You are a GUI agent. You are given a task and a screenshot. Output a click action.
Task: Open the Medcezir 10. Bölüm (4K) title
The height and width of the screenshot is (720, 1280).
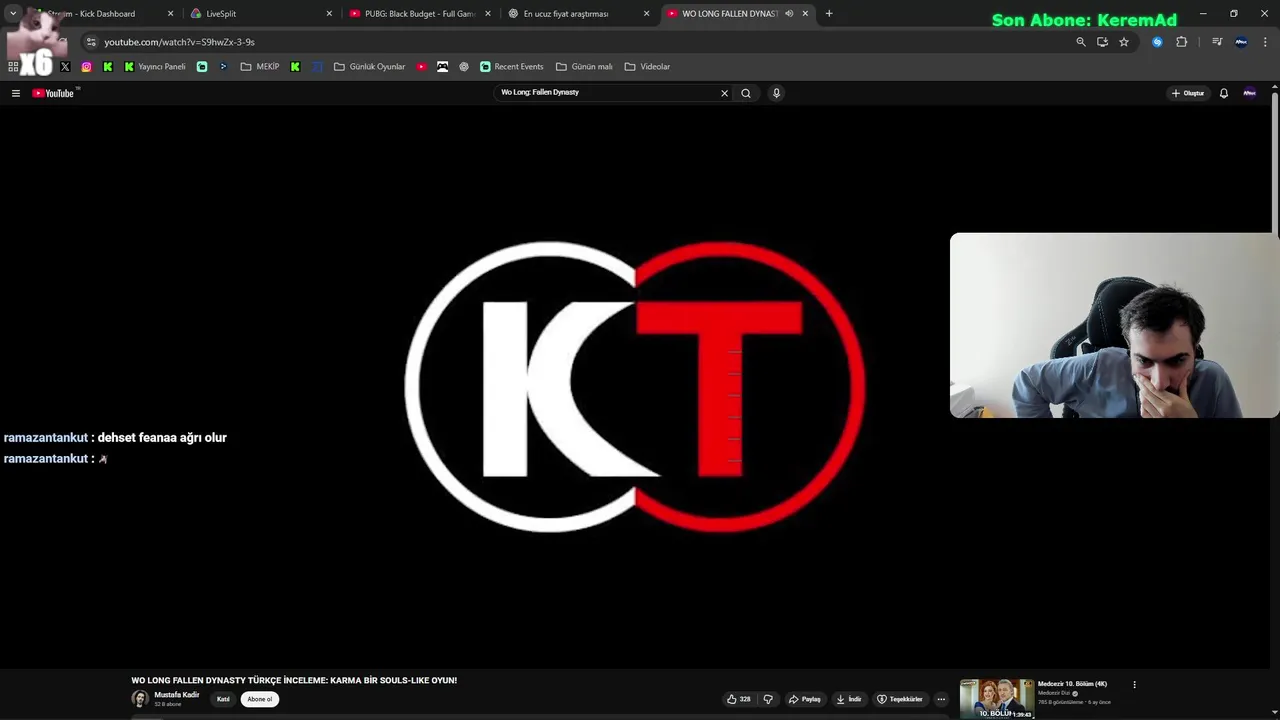[1072, 684]
